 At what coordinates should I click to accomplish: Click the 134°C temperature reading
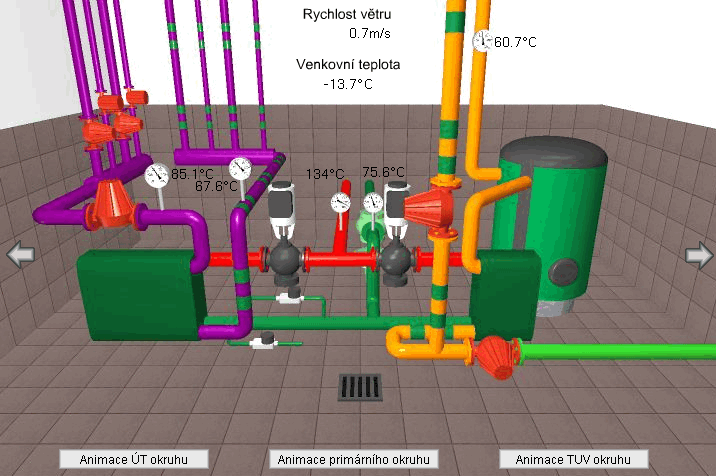(x=325, y=174)
